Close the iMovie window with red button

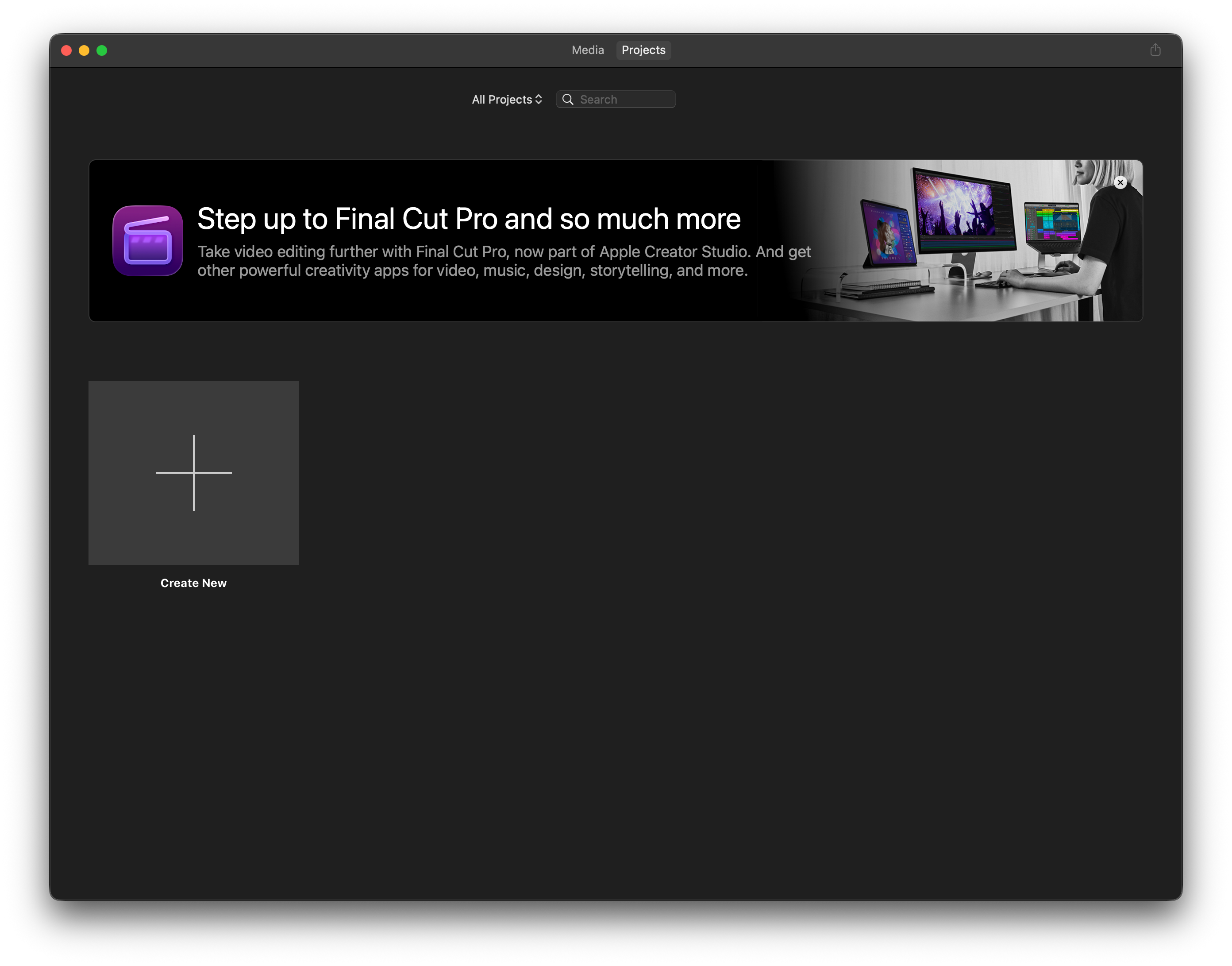pyautogui.click(x=66, y=50)
